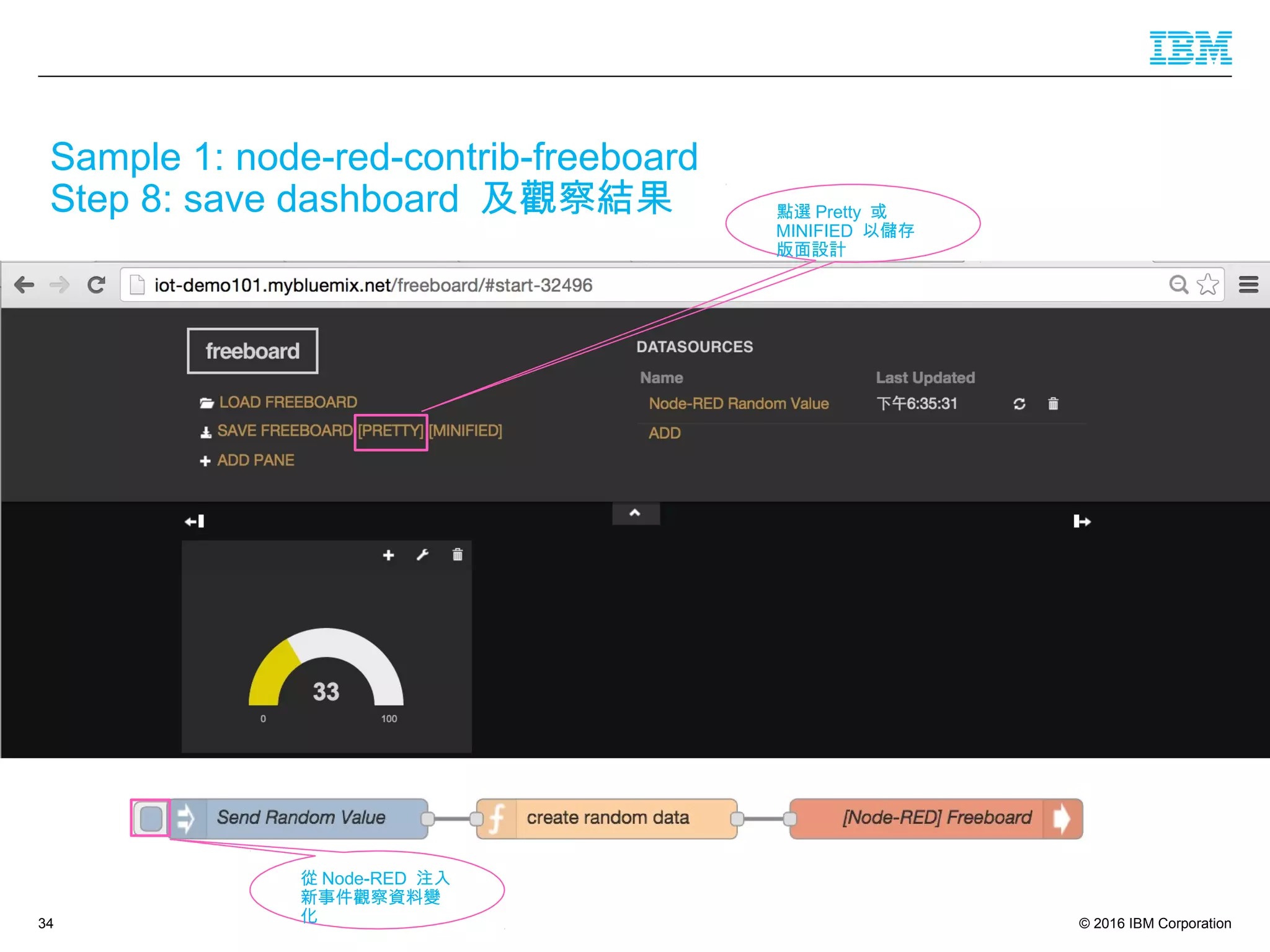Click the LOAD FREEBOARD folder icon
1270x952 pixels.
pos(206,403)
